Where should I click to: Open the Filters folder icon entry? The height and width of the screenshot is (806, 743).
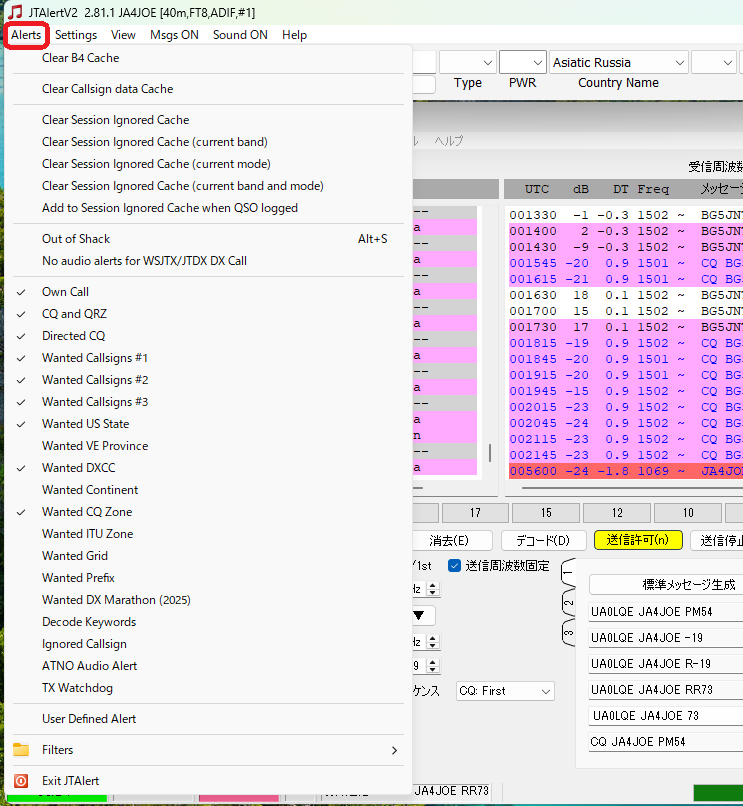21,749
